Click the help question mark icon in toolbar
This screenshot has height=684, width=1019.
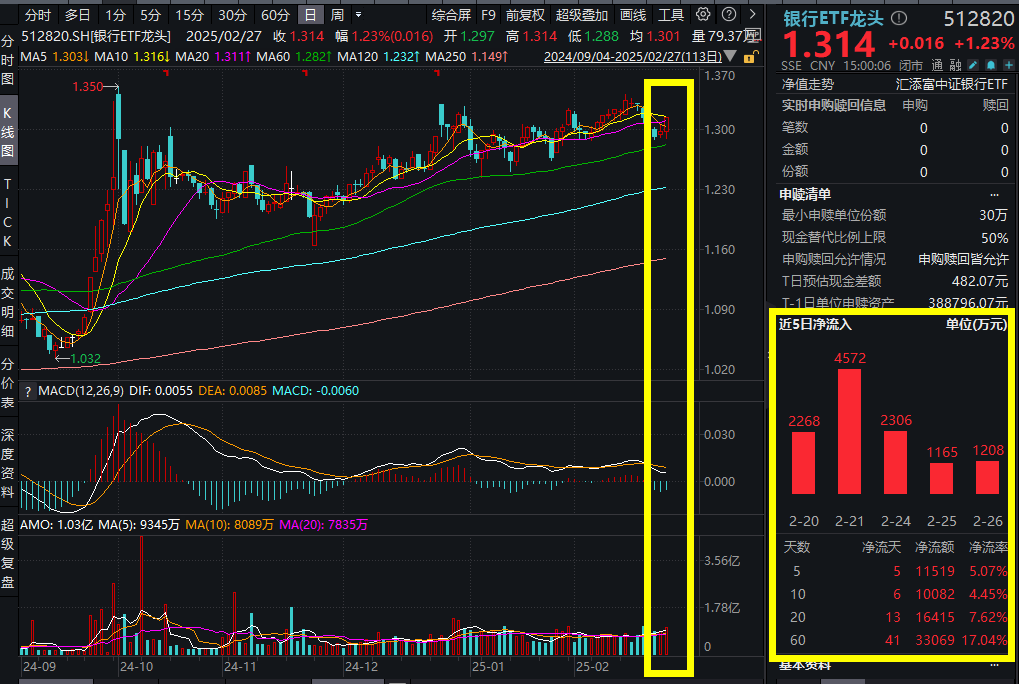tap(728, 15)
